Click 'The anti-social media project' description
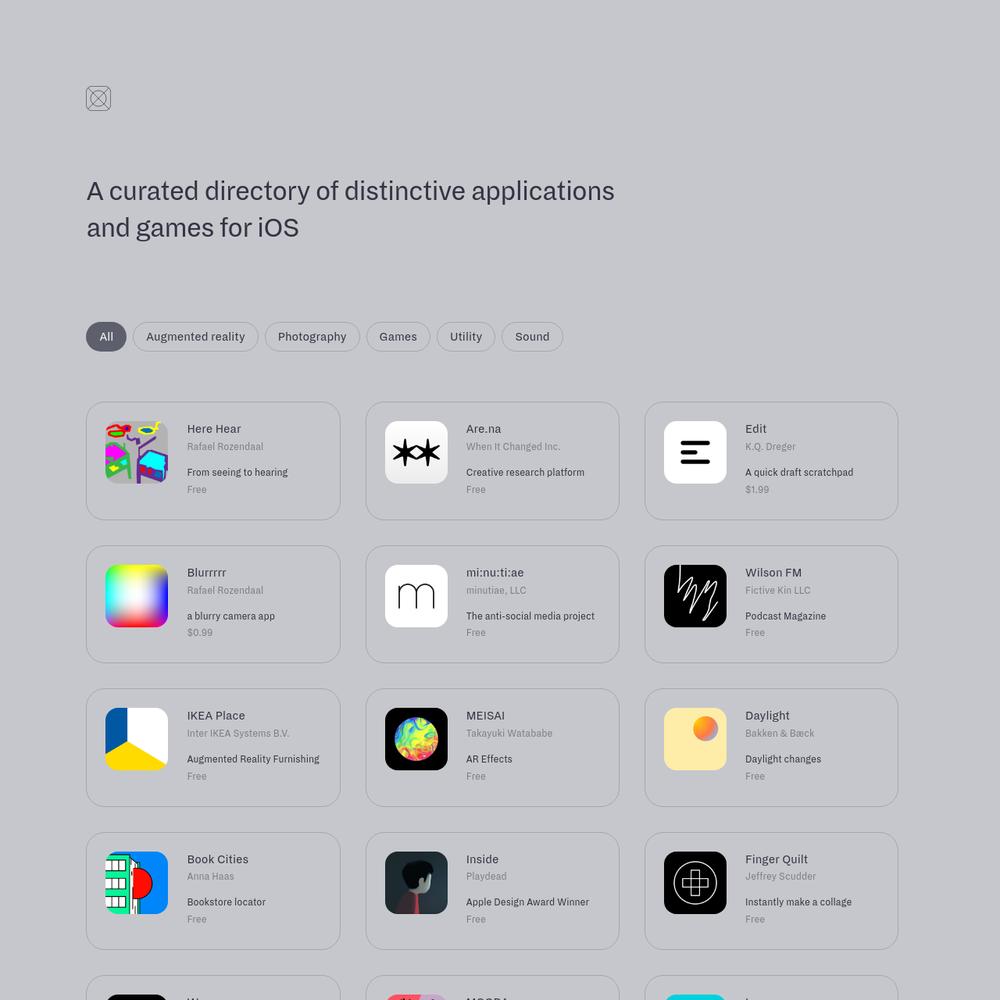The width and height of the screenshot is (1000, 1000). click(x=530, y=616)
